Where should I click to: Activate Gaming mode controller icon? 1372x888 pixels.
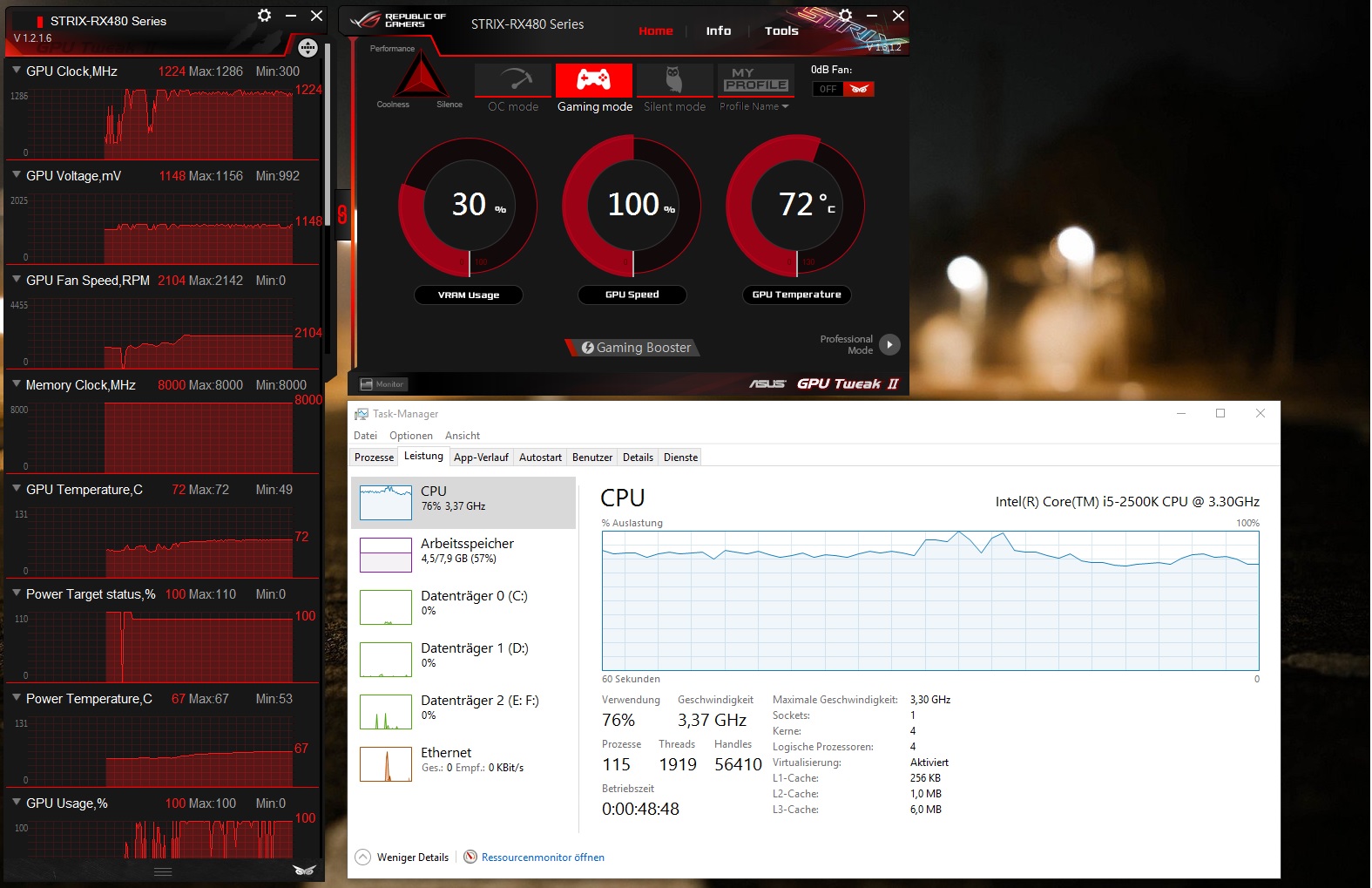594,80
